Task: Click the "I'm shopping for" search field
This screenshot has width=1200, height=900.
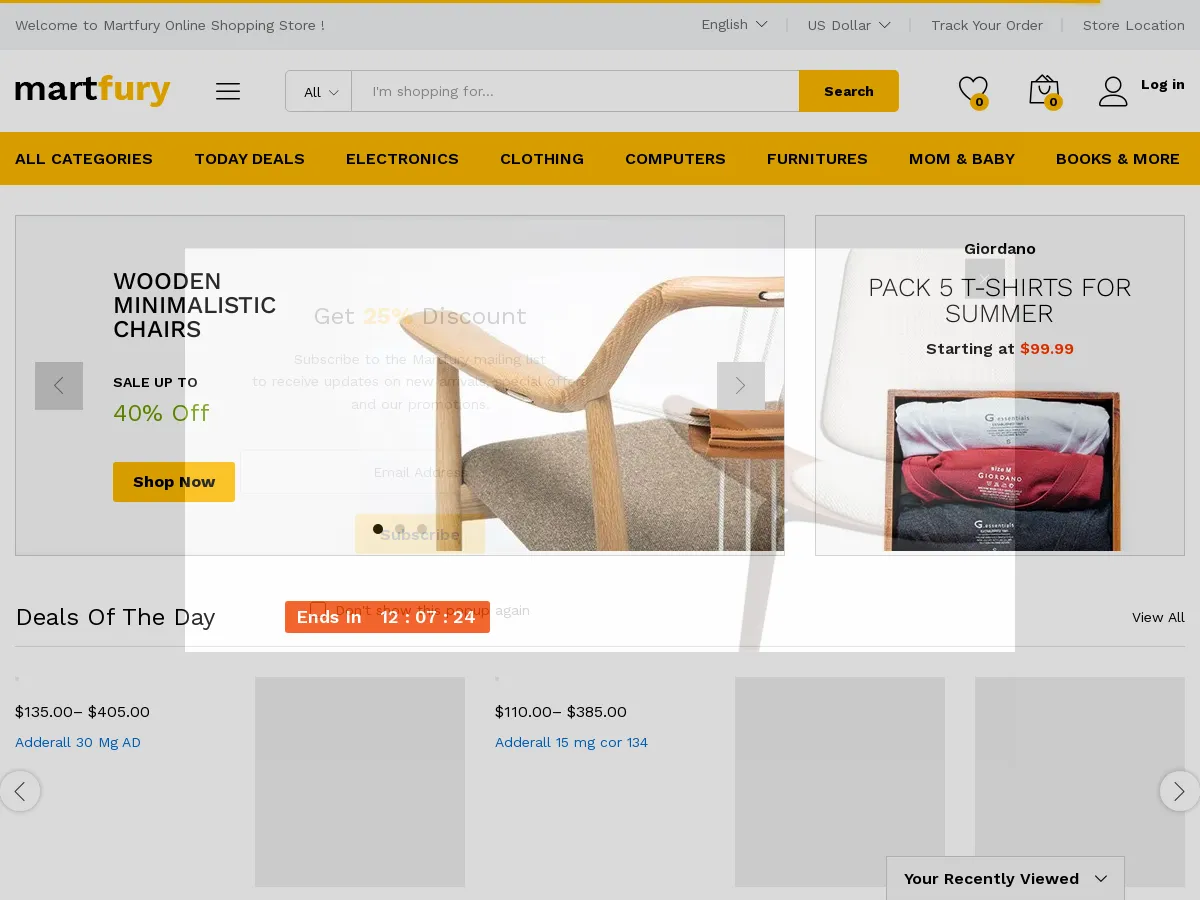Action: coord(575,91)
